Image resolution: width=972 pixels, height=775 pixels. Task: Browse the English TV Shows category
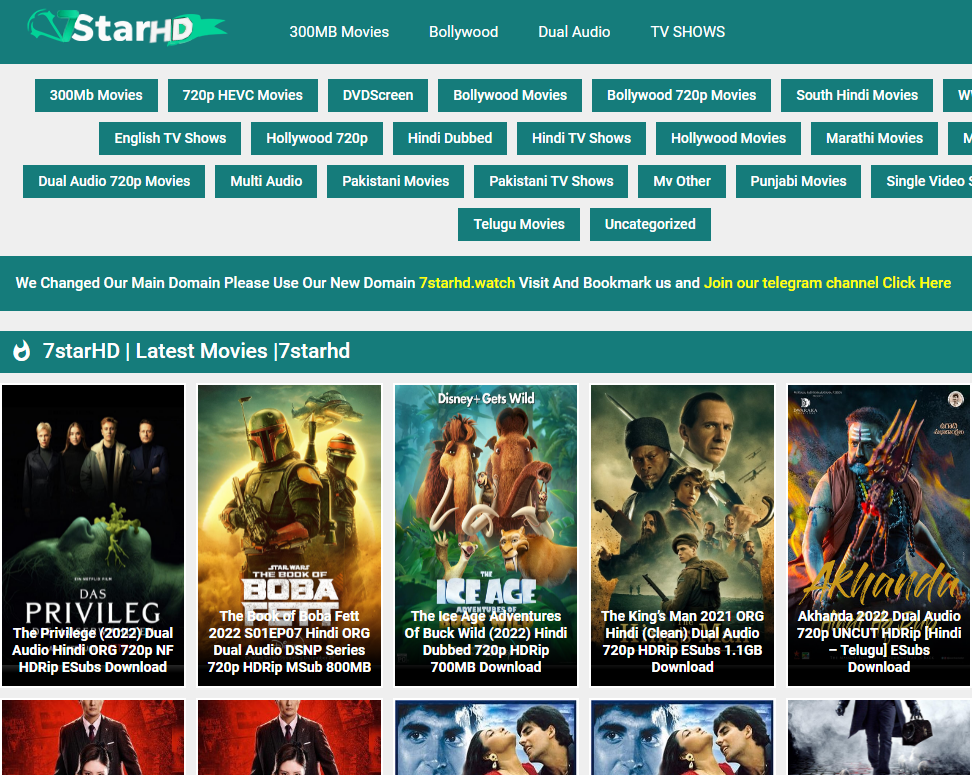pos(170,138)
